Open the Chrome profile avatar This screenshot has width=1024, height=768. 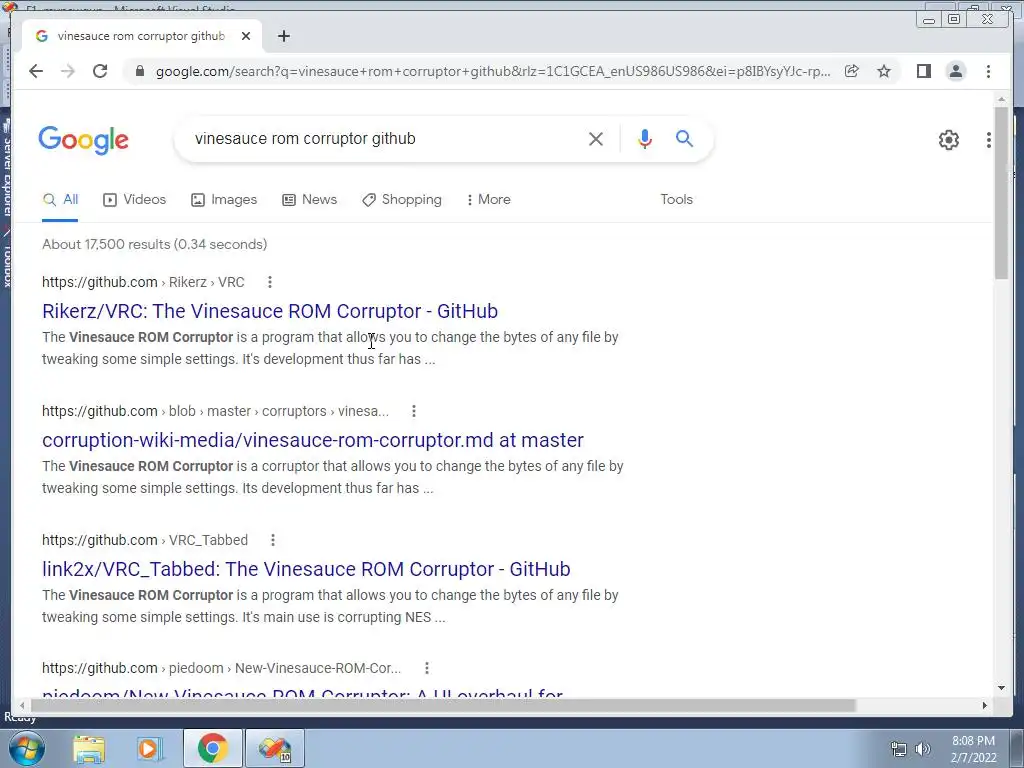955,71
